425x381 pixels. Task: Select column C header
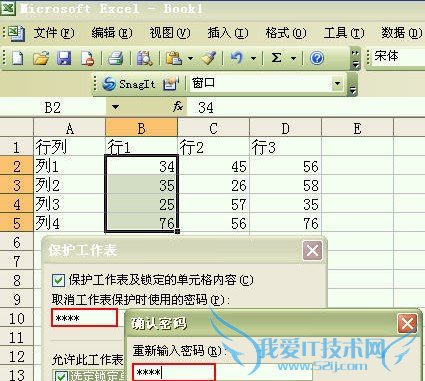click(x=213, y=128)
